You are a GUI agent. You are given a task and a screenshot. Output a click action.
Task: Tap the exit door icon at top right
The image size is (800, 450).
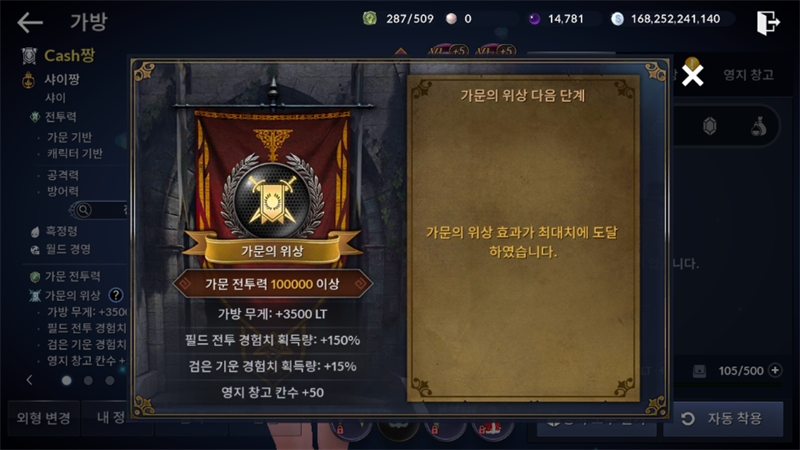tap(768, 22)
